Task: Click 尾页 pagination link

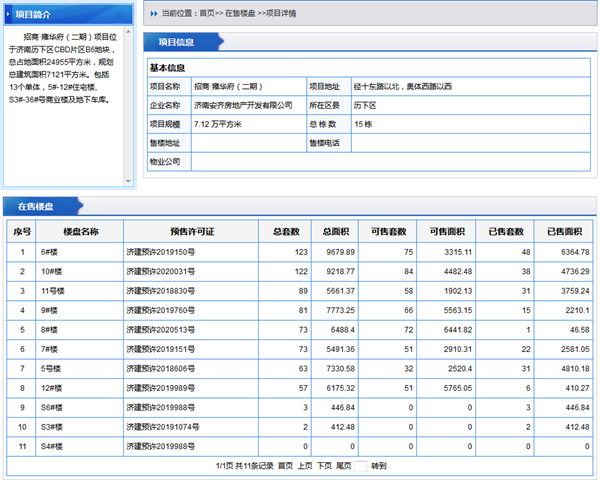Action: (344, 466)
